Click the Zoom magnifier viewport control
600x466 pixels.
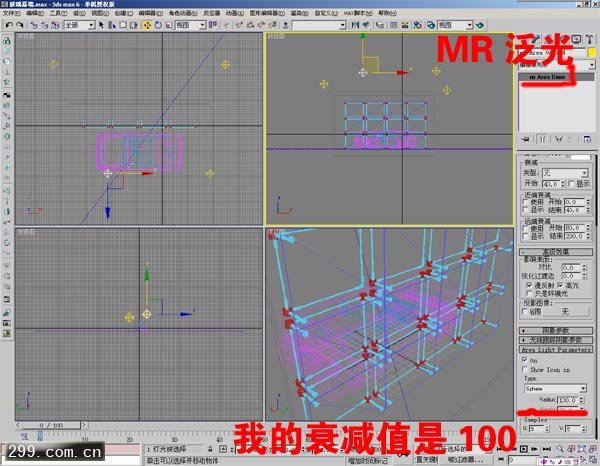[560, 449]
